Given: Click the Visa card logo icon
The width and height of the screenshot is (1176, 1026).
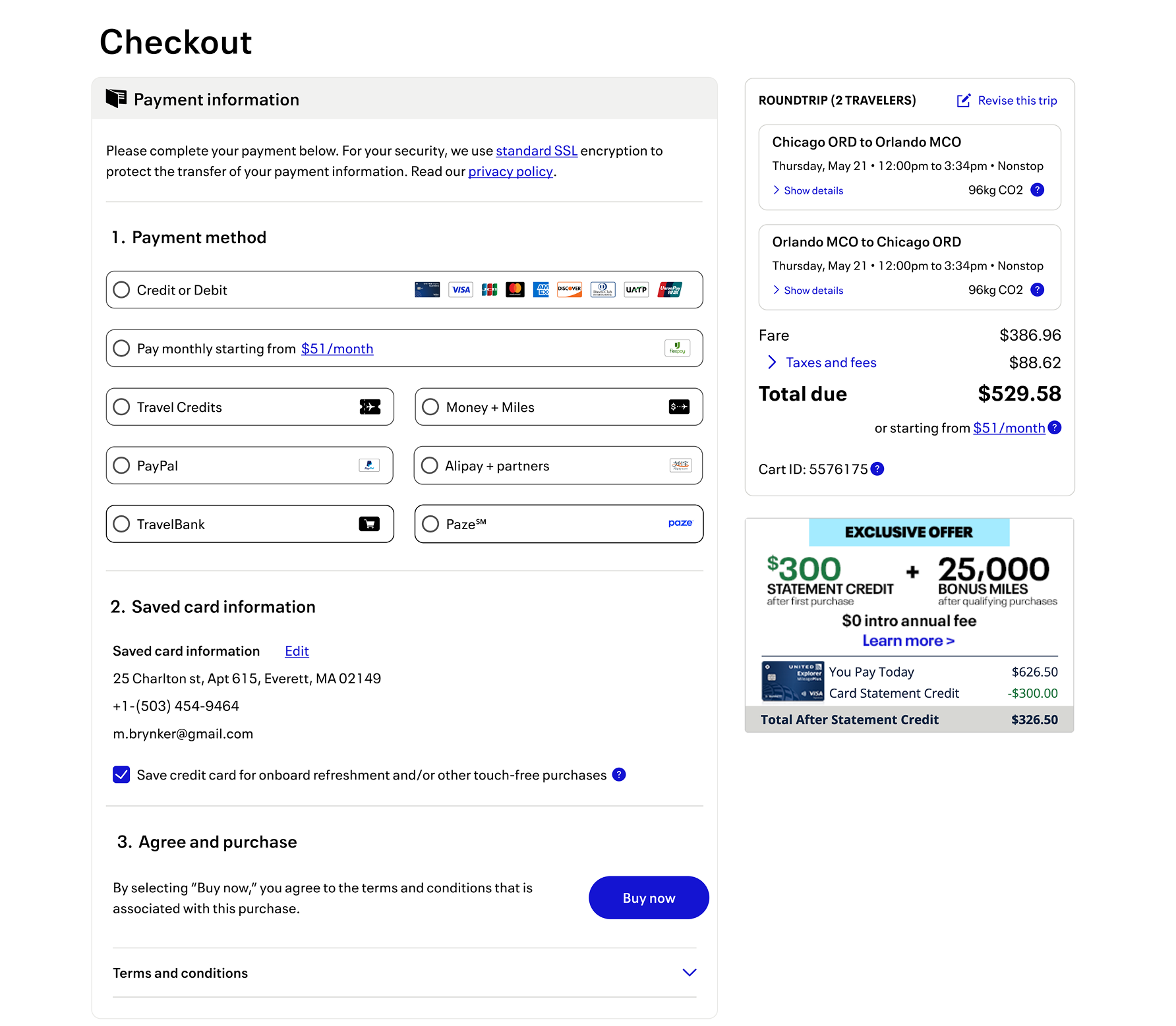Looking at the screenshot, I should pos(461,290).
